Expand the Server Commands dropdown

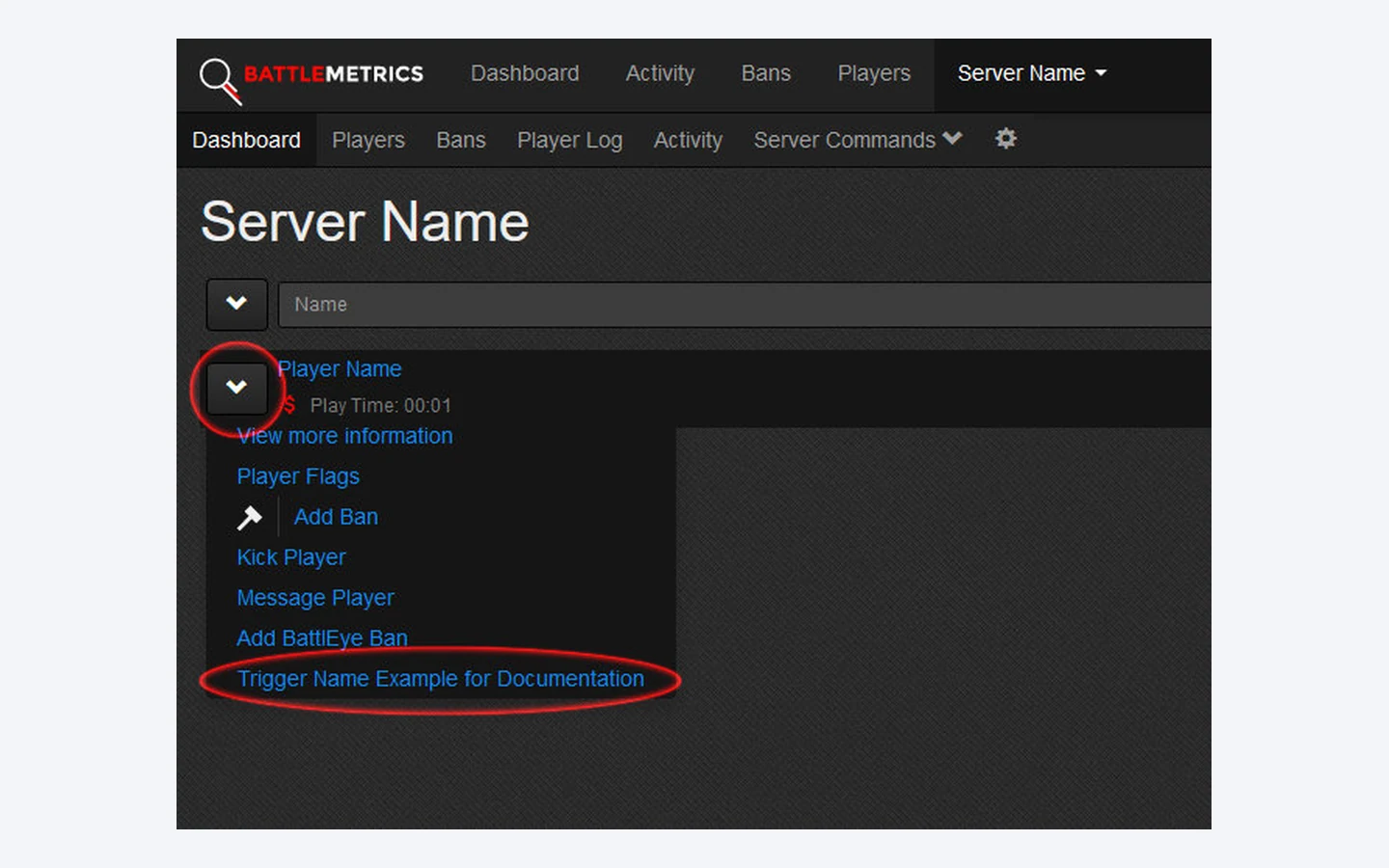(858, 140)
